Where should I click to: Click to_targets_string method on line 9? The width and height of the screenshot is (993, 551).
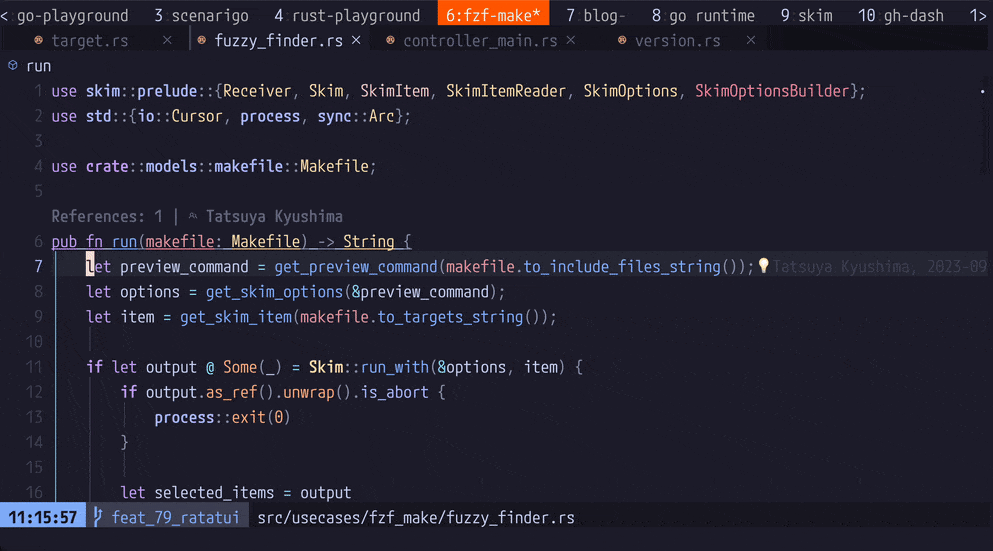450,317
